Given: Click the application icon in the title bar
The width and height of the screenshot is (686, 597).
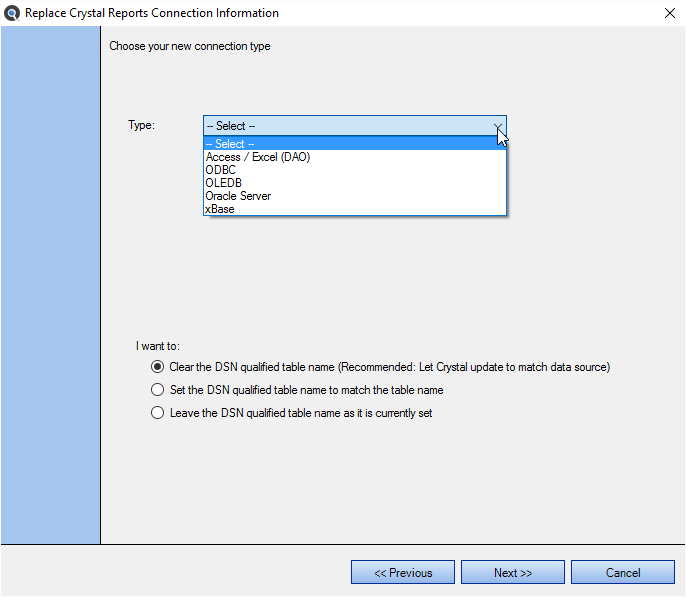Looking at the screenshot, I should click(11, 13).
